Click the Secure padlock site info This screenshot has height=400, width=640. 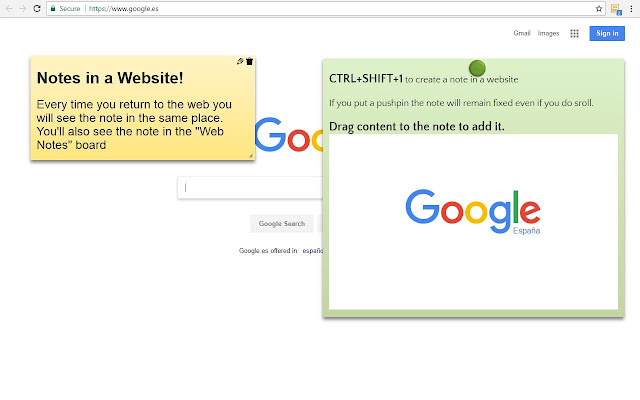pyautogui.click(x=65, y=9)
